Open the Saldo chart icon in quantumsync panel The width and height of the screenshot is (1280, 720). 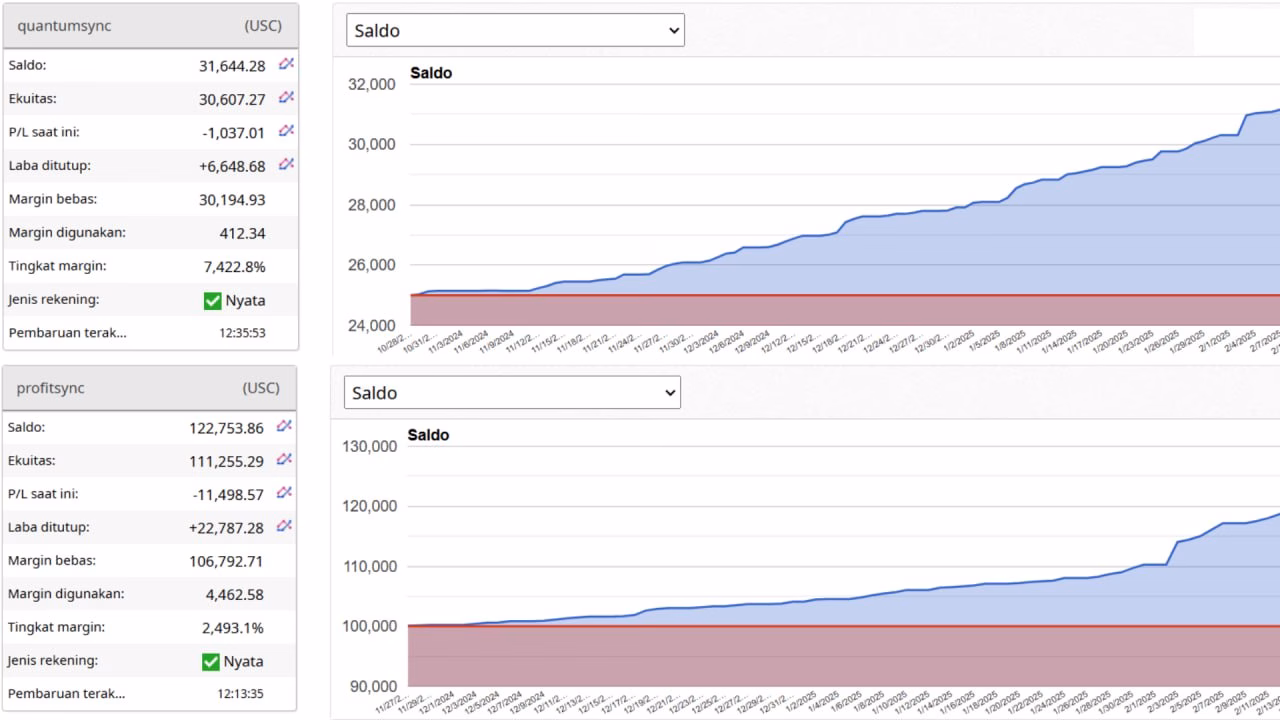click(x=286, y=64)
